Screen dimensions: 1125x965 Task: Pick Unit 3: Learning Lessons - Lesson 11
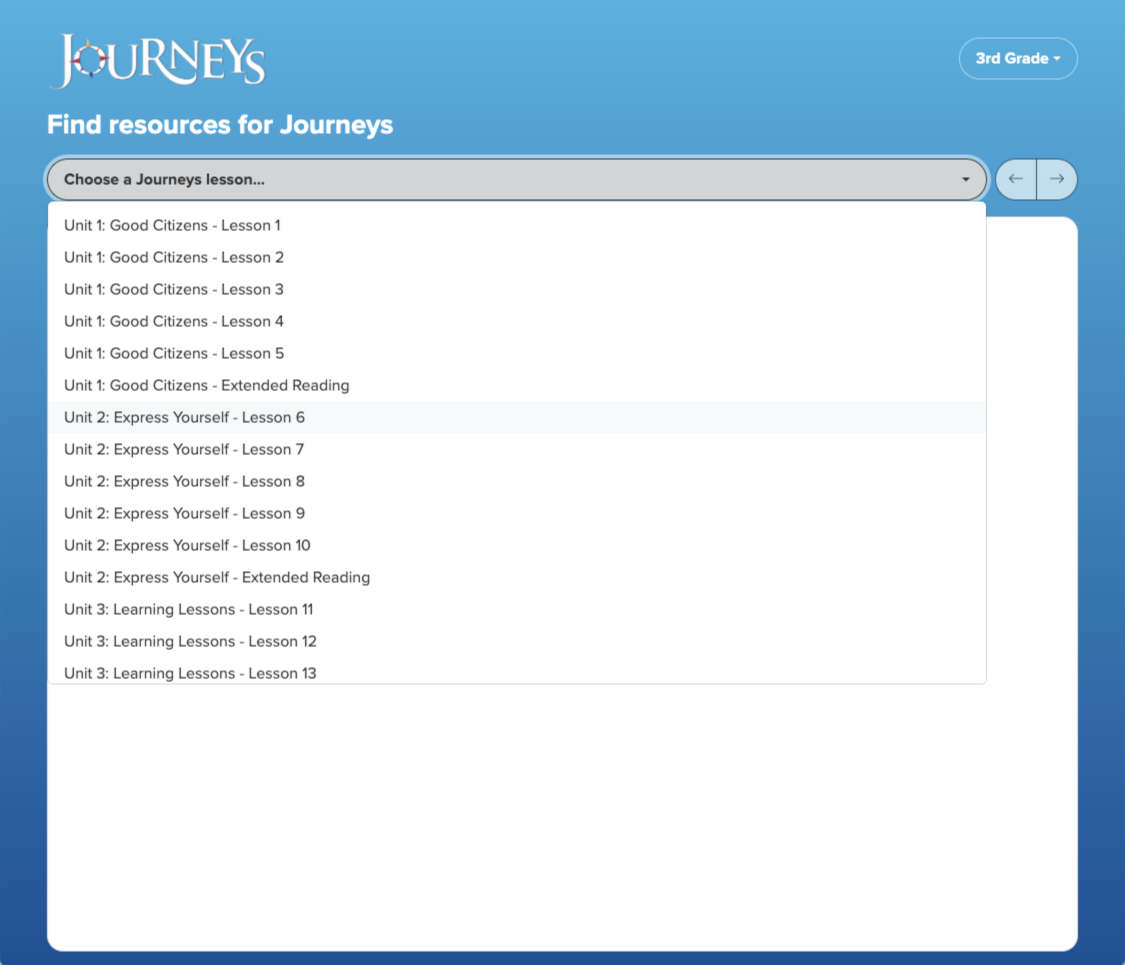(x=517, y=610)
